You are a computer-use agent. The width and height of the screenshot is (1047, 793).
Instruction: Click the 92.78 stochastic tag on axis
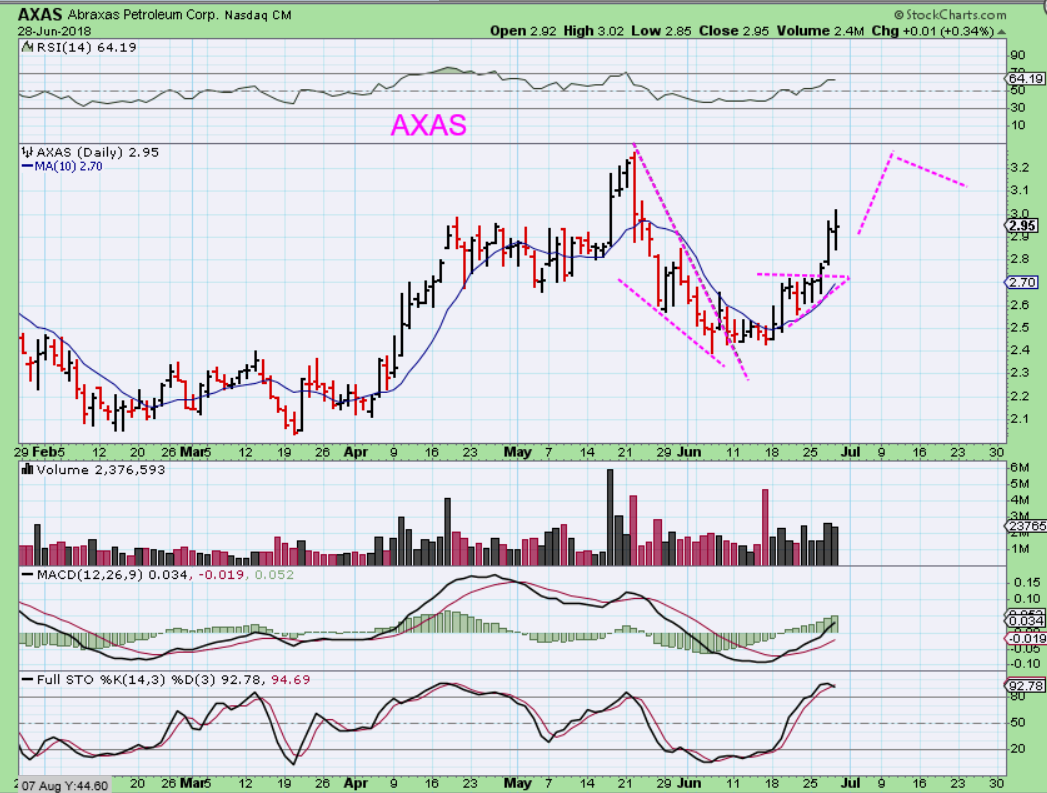[x=1025, y=686]
